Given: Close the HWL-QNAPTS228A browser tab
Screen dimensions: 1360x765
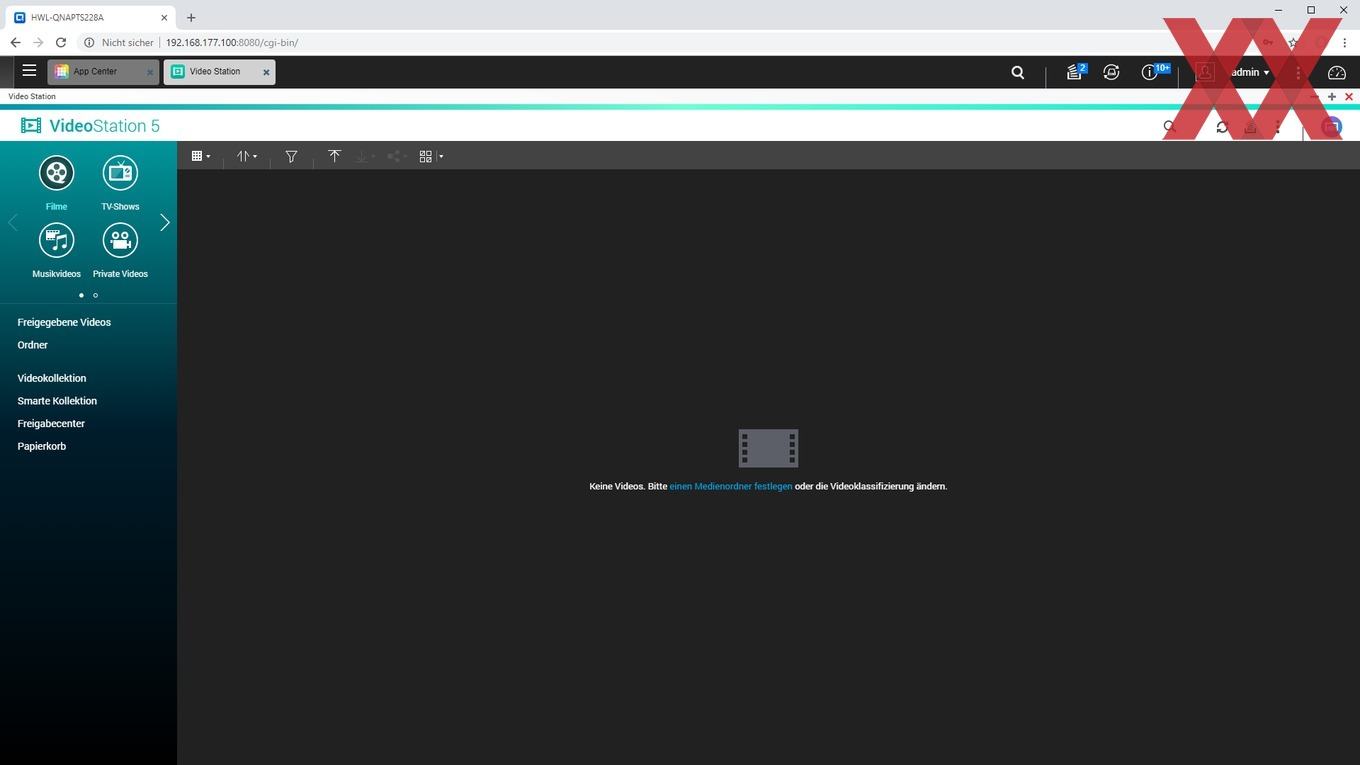Looking at the screenshot, I should click(164, 17).
